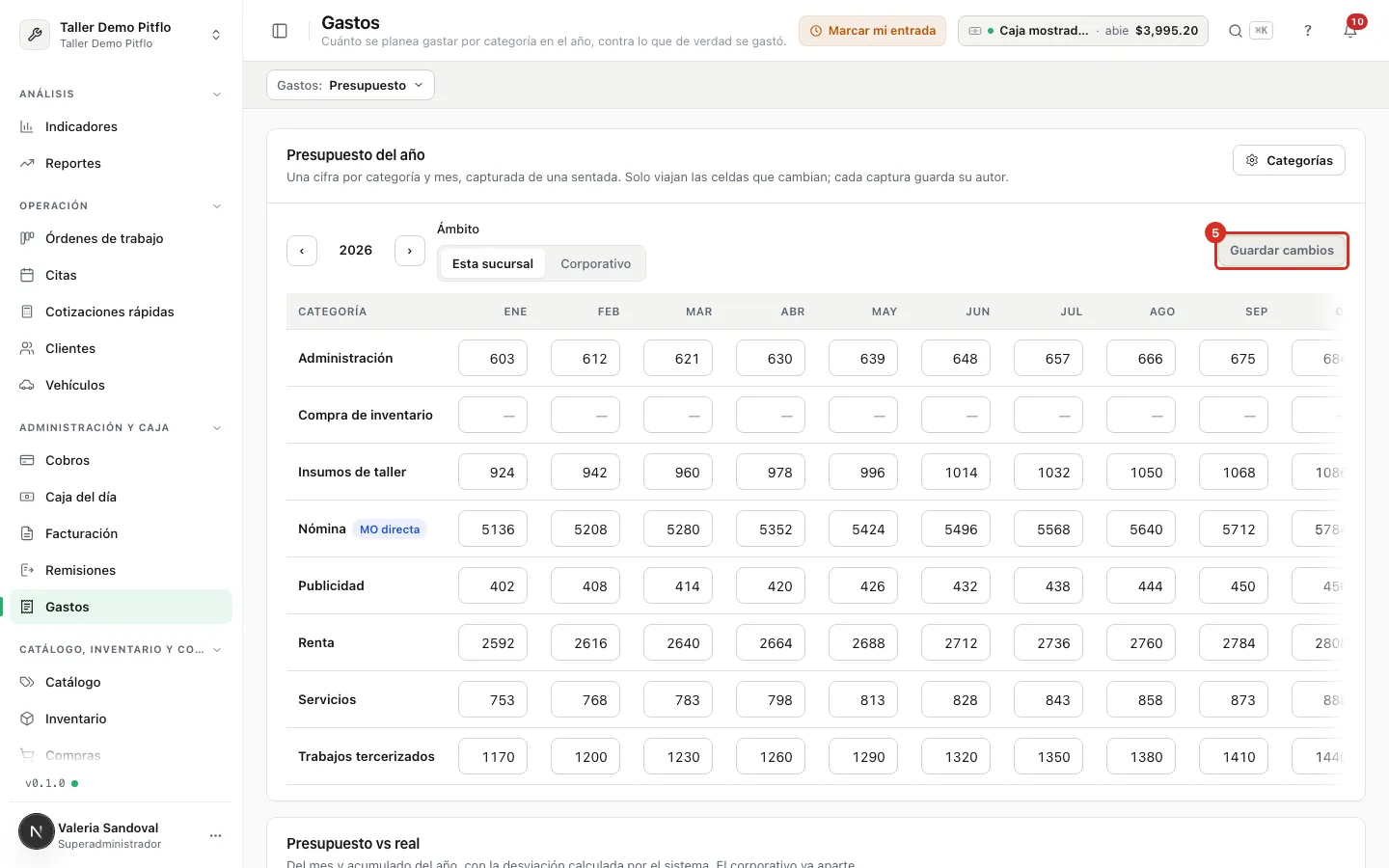Collapse the Administración y Caja section
1389x868 pixels.
tap(217, 428)
